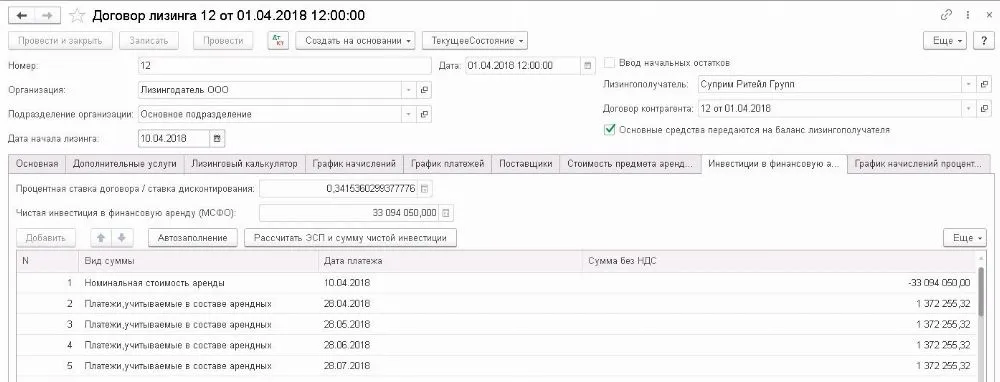Viewport: 1000px width, 382px height.
Task: Expand Организация dropdown arrow
Action: (409, 90)
